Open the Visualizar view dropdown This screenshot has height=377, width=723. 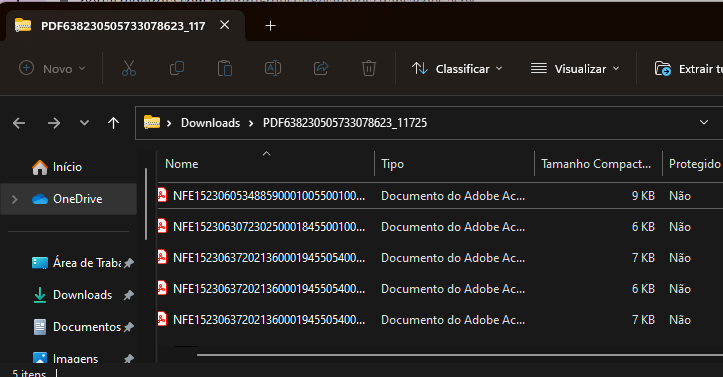pos(575,69)
